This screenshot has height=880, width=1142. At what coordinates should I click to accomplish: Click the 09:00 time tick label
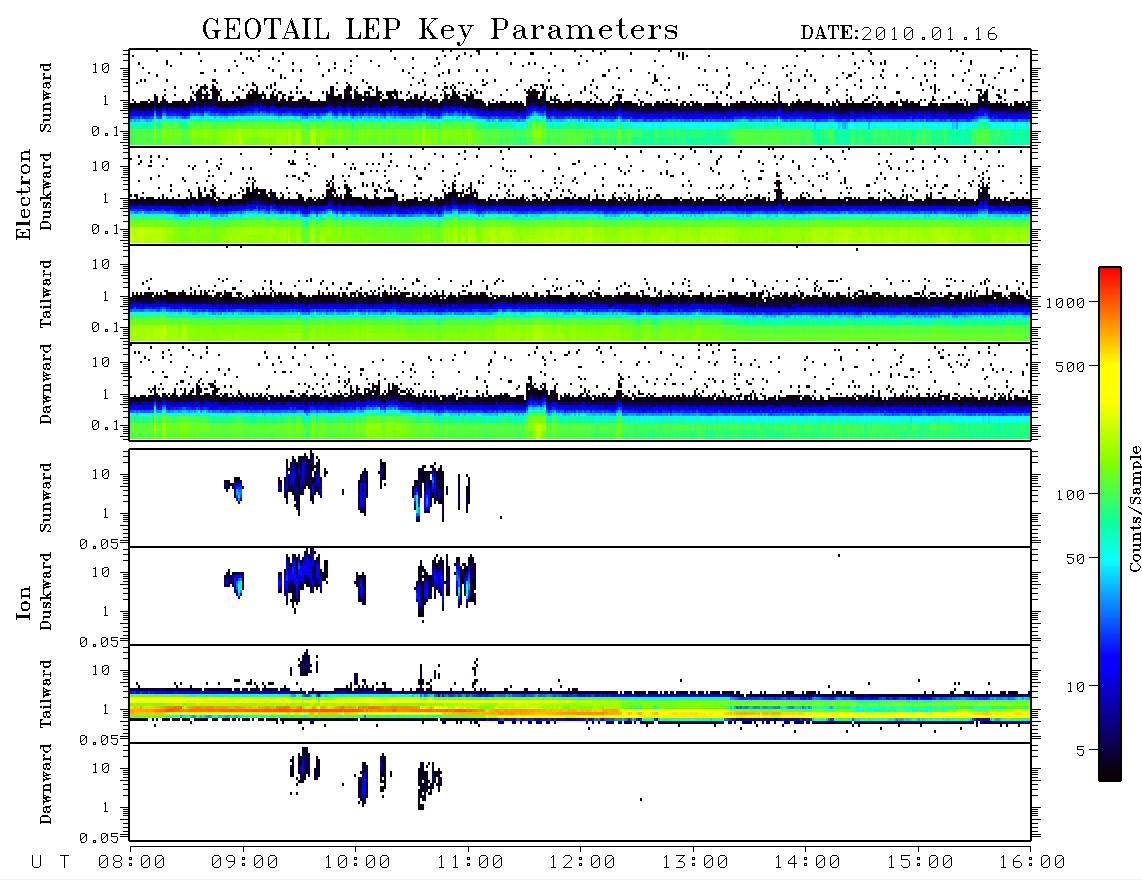[x=245, y=863]
